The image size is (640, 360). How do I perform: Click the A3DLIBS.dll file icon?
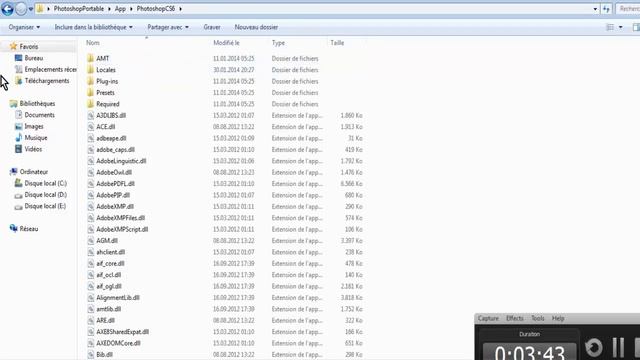(x=91, y=116)
